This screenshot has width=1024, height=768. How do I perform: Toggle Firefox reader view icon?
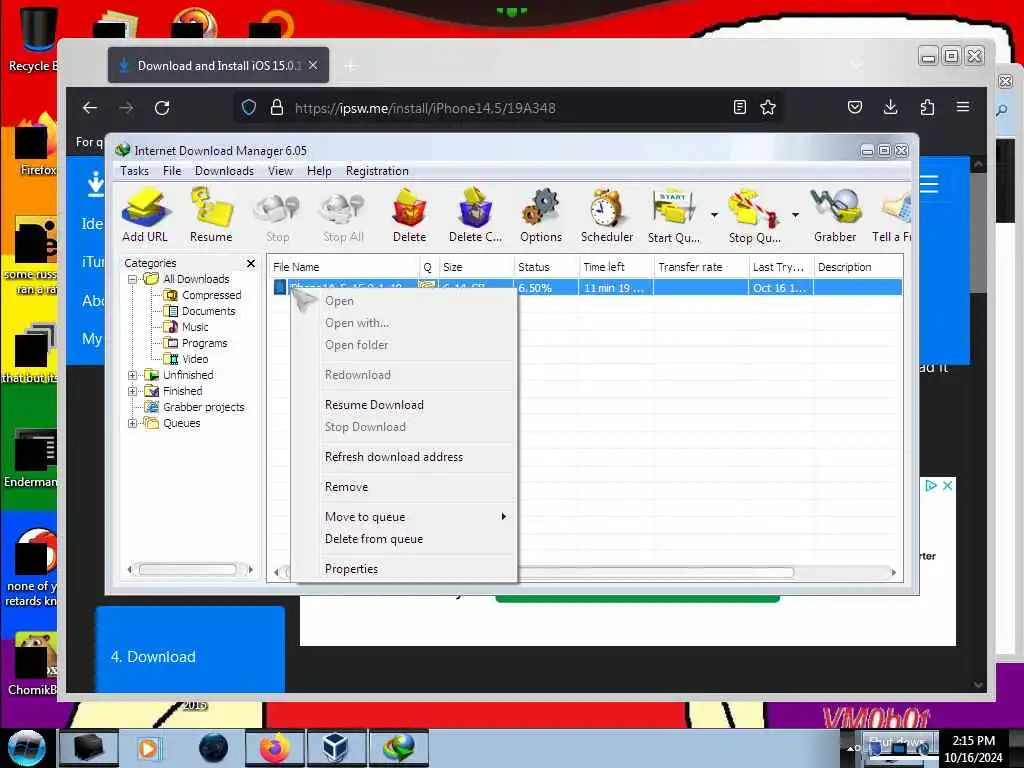[739, 108]
